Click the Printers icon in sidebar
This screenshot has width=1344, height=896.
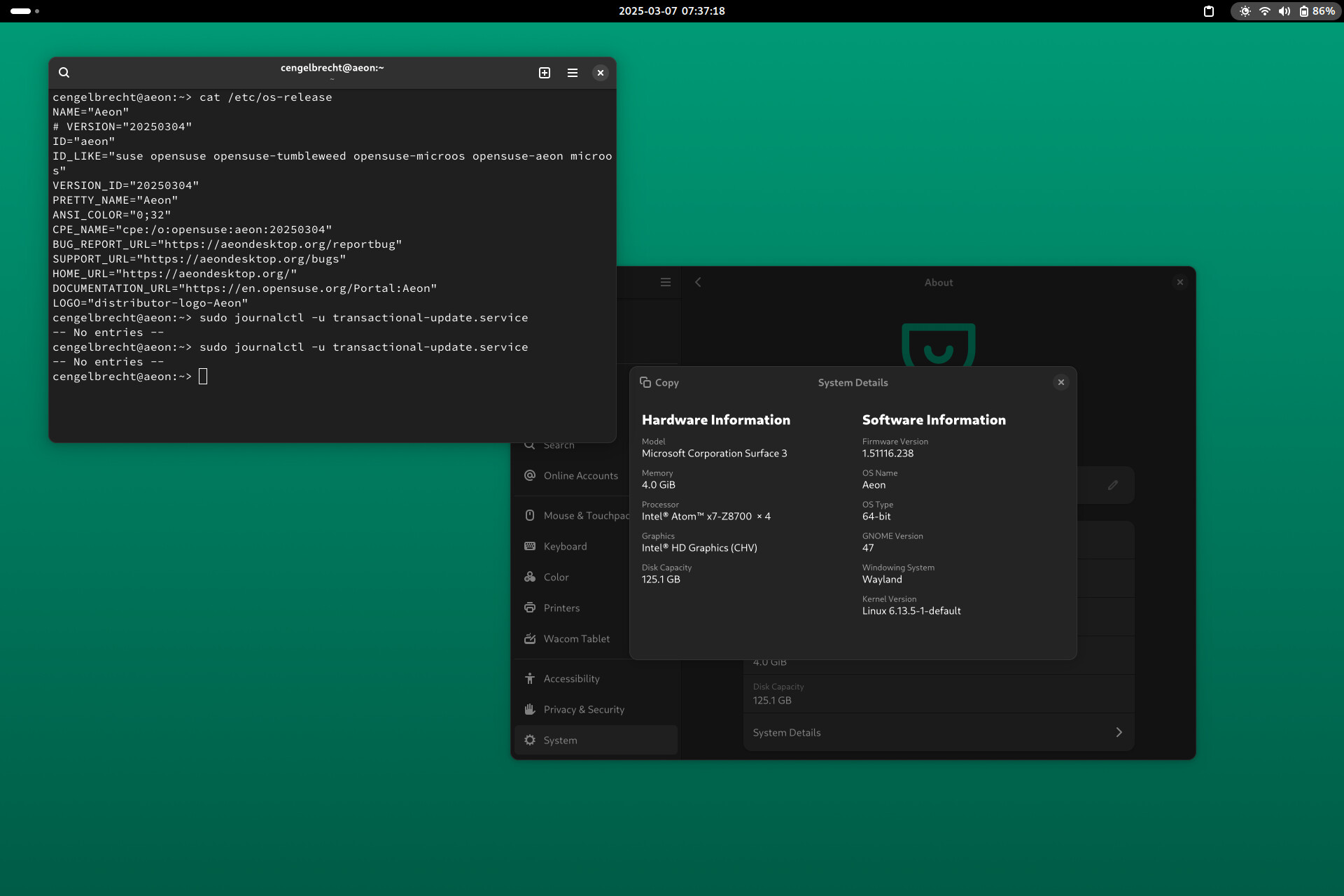coord(530,608)
